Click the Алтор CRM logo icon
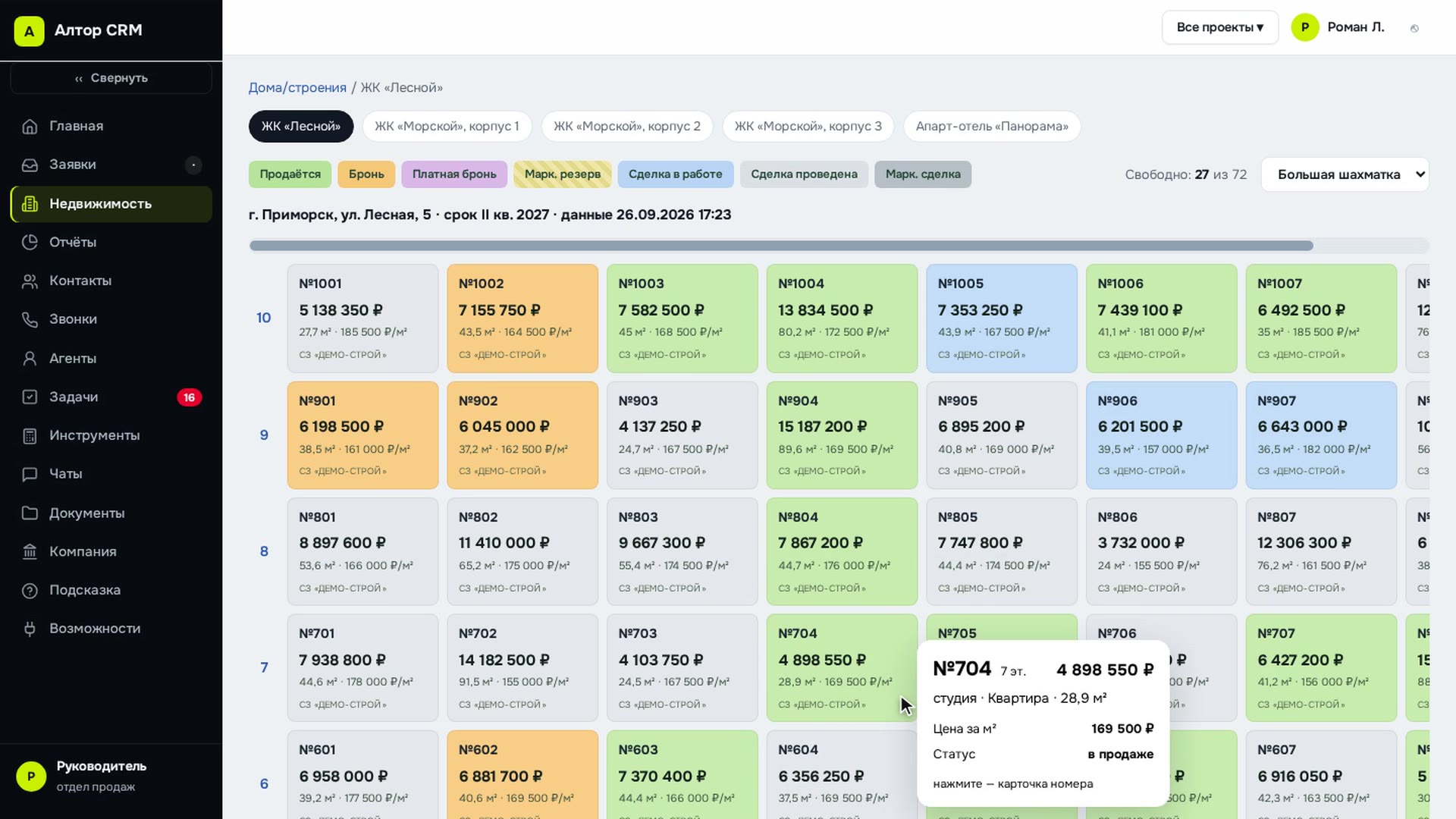This screenshot has width=1456, height=819. (29, 31)
